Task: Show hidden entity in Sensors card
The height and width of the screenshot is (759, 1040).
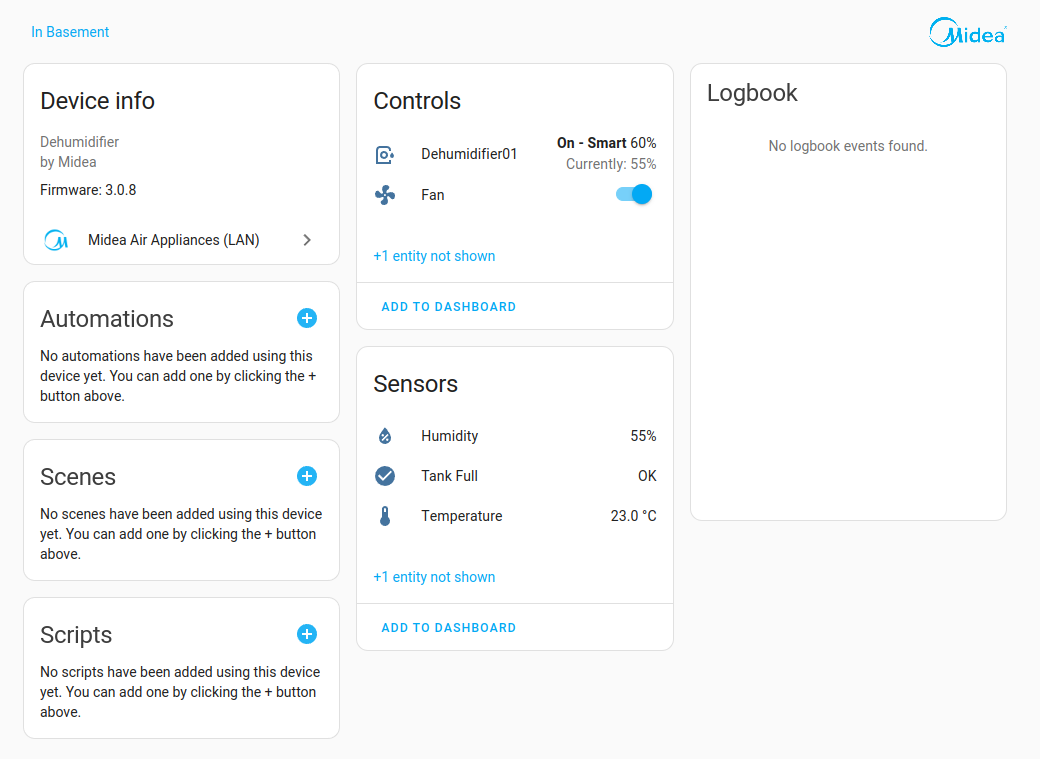Action: pos(434,577)
